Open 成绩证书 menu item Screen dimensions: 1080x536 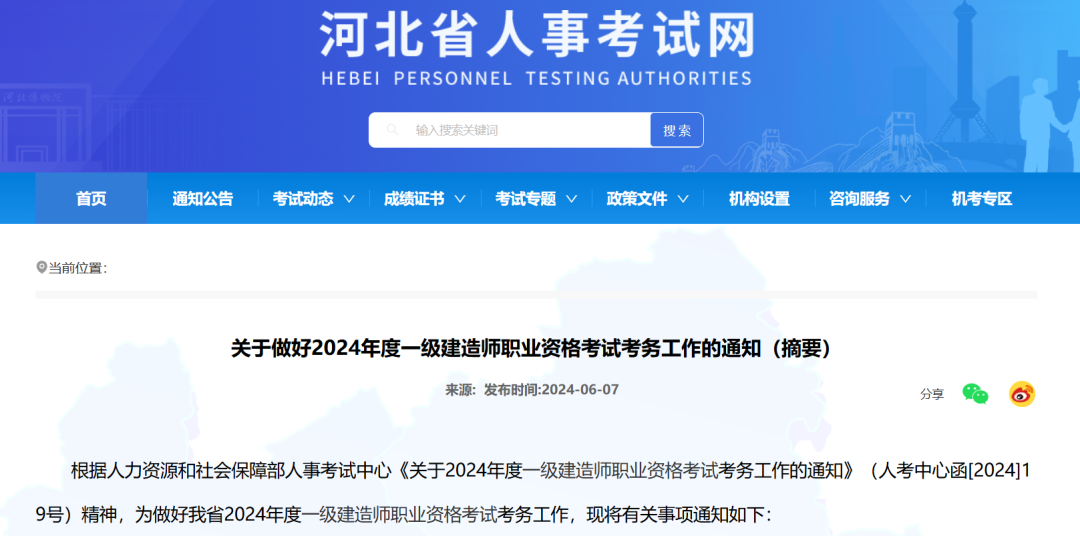(x=414, y=199)
